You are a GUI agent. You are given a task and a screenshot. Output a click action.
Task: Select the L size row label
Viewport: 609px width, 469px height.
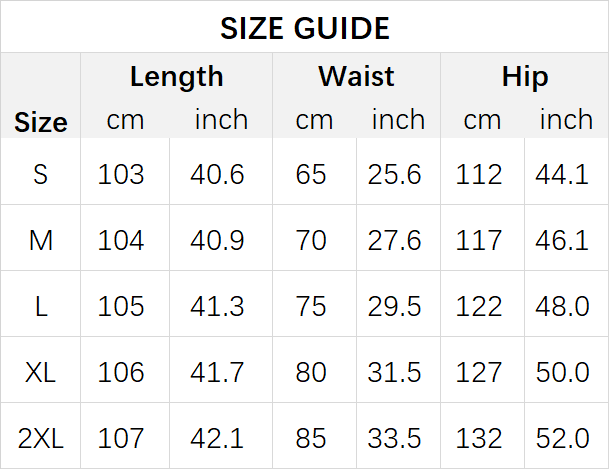[x=41, y=306]
